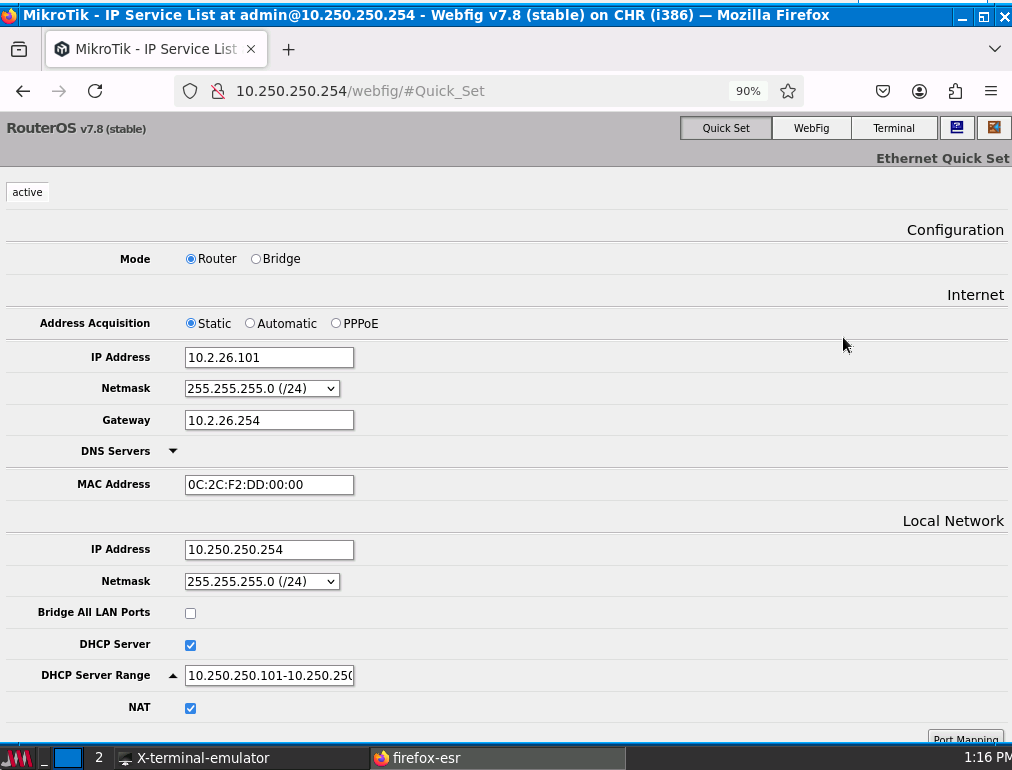Click the 90% zoom indicator in the address bar
The height and width of the screenshot is (770, 1012).
748,91
